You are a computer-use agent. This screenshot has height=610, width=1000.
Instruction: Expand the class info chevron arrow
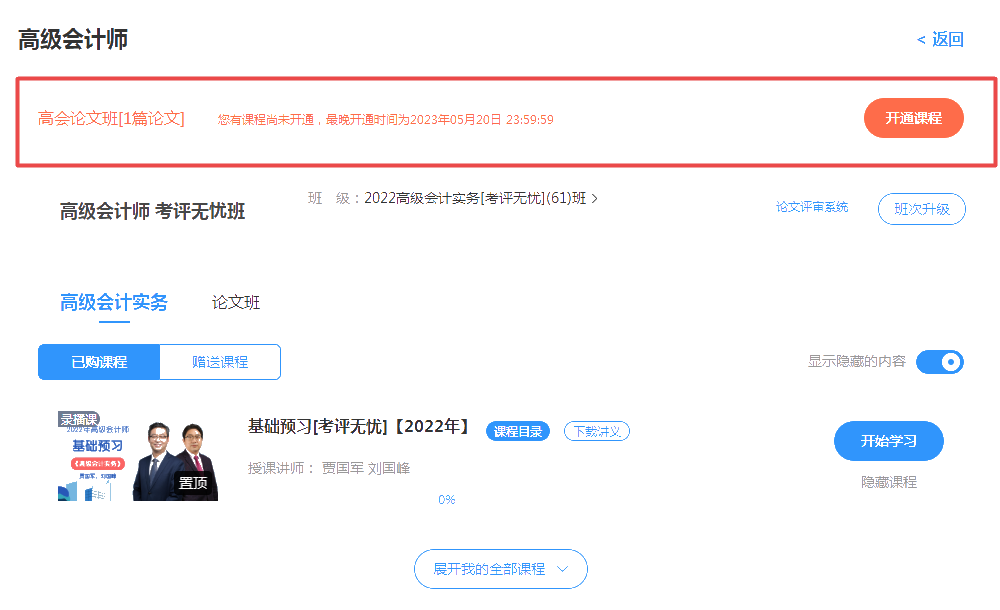pos(594,199)
